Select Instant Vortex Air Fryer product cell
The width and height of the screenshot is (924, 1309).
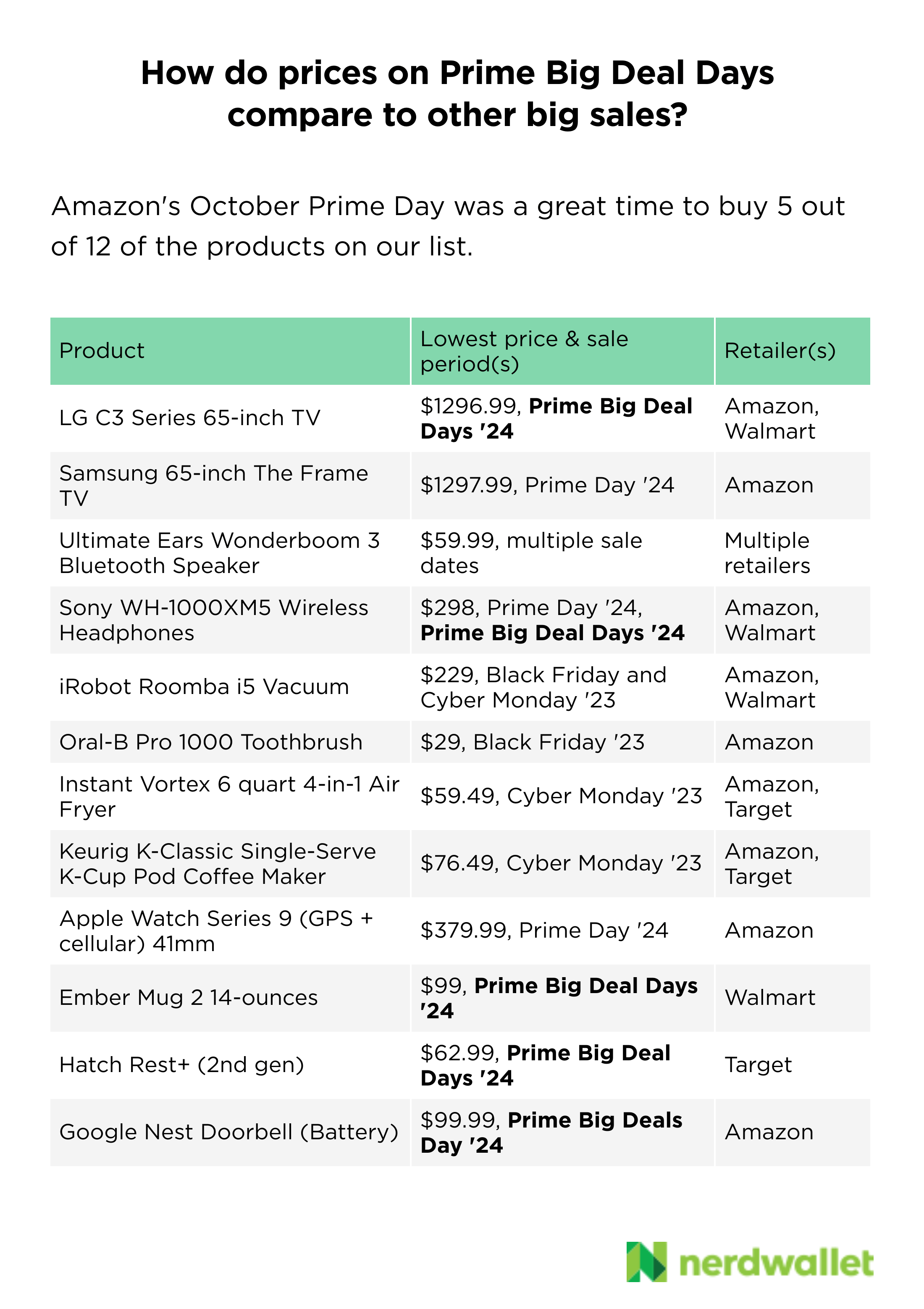pyautogui.click(x=229, y=796)
